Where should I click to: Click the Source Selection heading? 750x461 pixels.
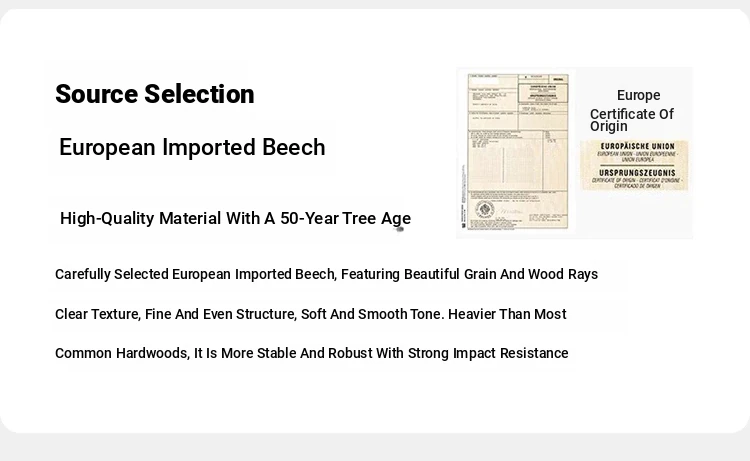pyautogui.click(x=154, y=94)
